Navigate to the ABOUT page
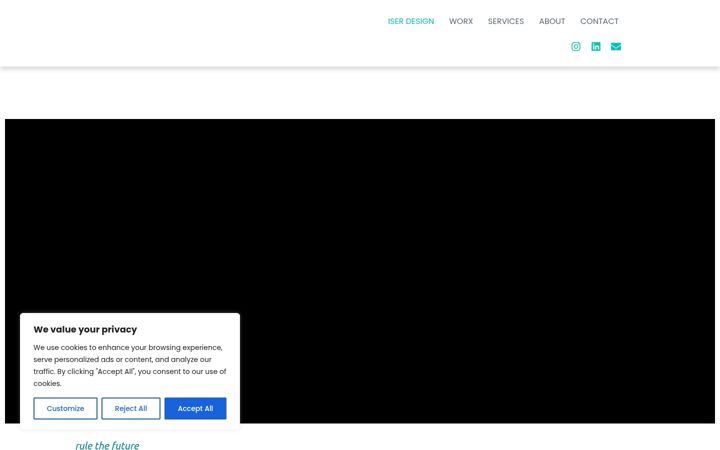This screenshot has height=450, width=720. [552, 21]
